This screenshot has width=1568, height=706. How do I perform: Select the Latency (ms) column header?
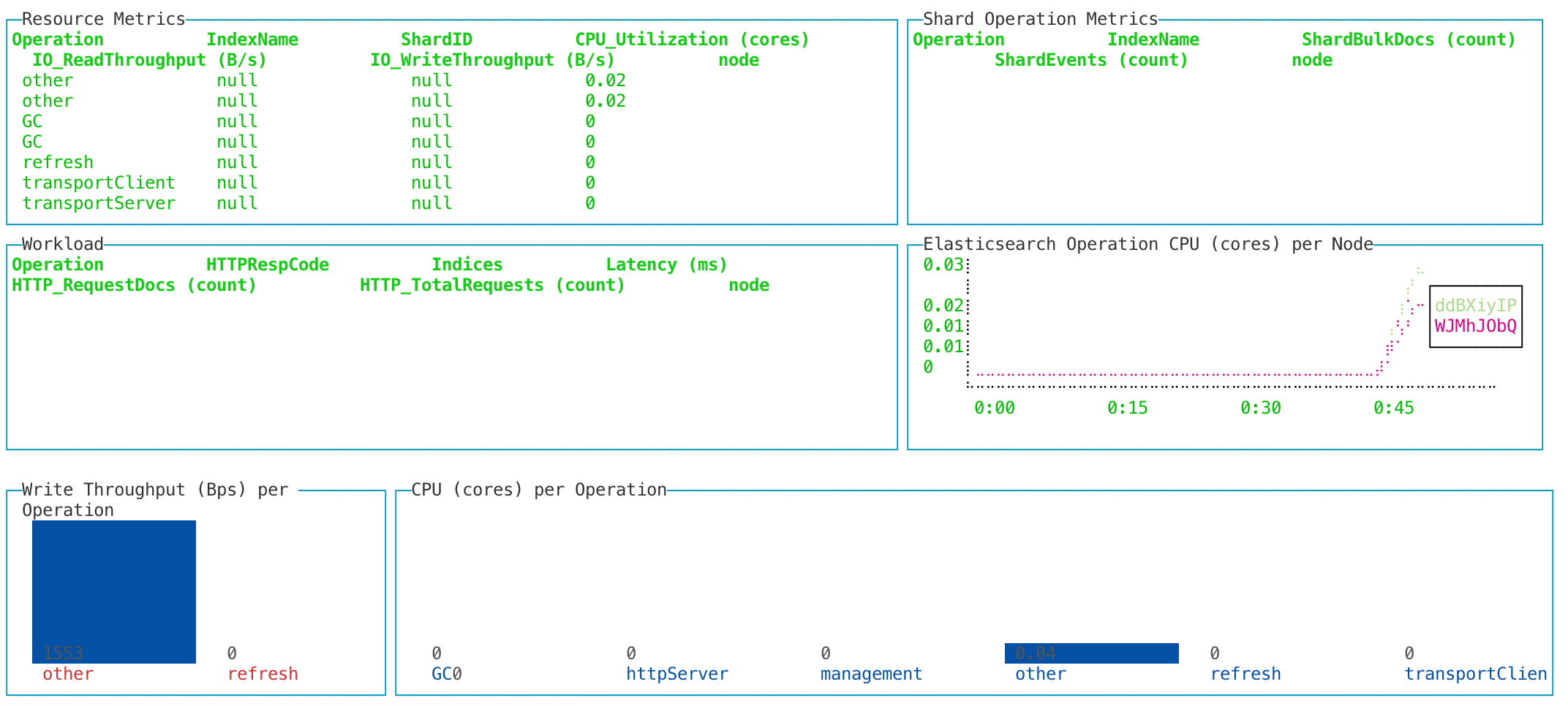666,265
